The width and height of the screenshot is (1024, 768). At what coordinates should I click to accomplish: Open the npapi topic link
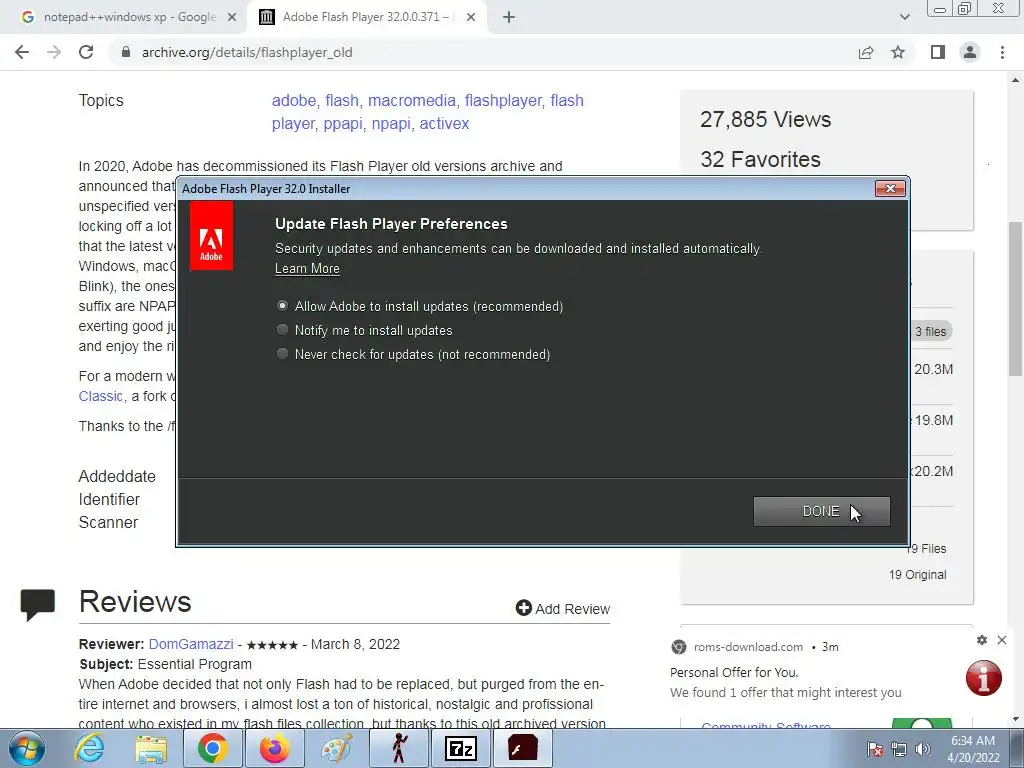(391, 123)
